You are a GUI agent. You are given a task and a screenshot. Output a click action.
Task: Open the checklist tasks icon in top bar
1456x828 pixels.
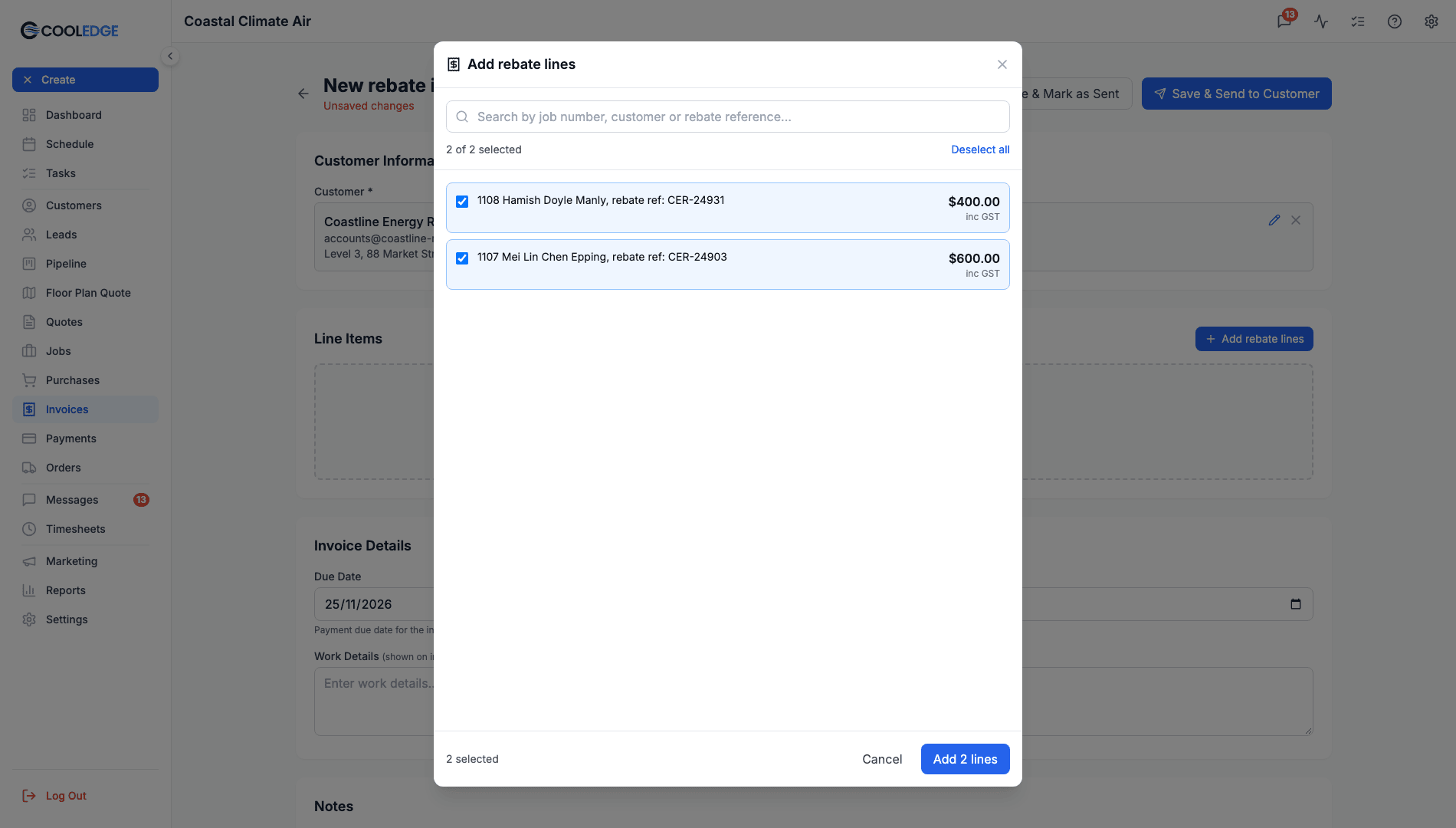[1358, 21]
